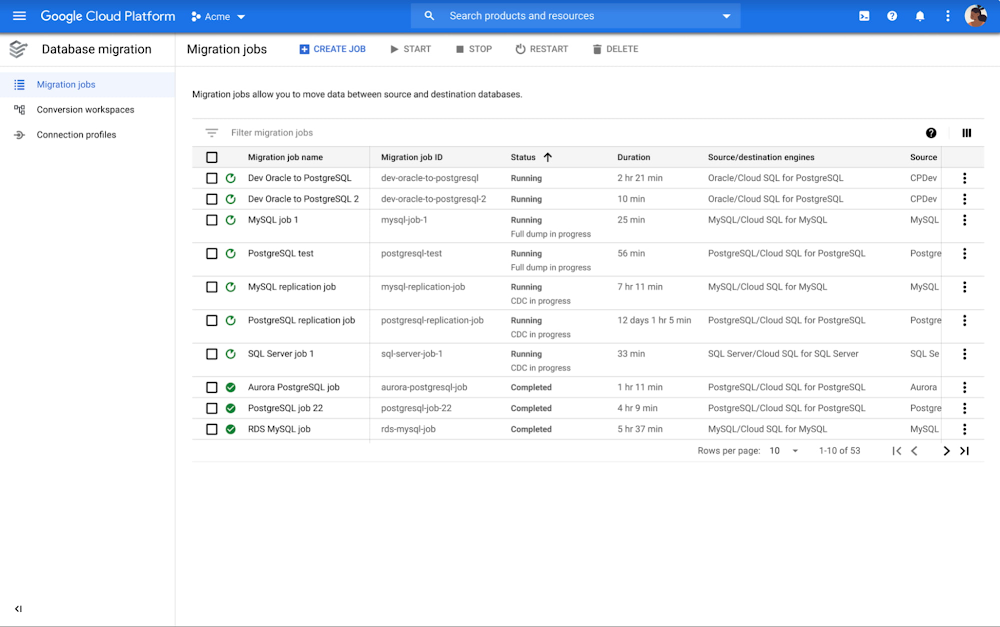Check the SQL Server job 1 checkbox
Screen dimensions: 1000x627
tap(212, 354)
